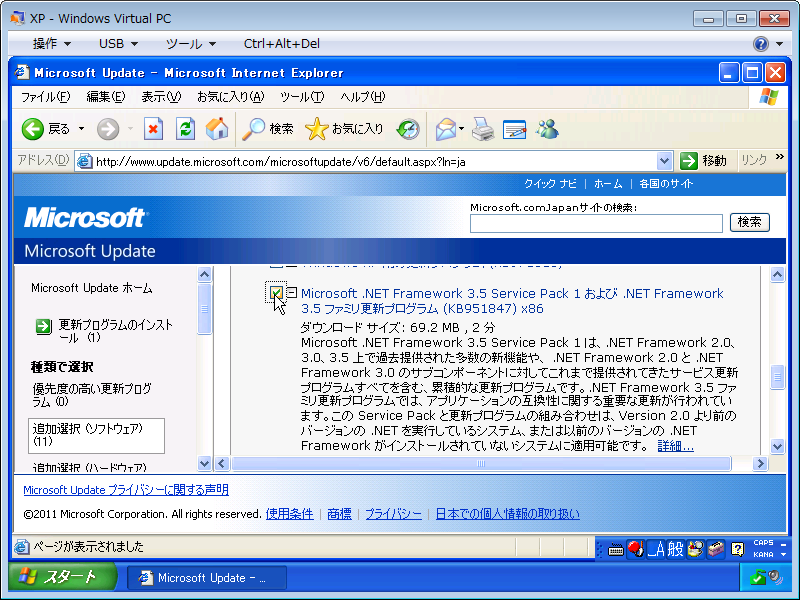Uncheck the .NET Framework 3.5 update checkbox
800x600 pixels.
(x=277, y=293)
